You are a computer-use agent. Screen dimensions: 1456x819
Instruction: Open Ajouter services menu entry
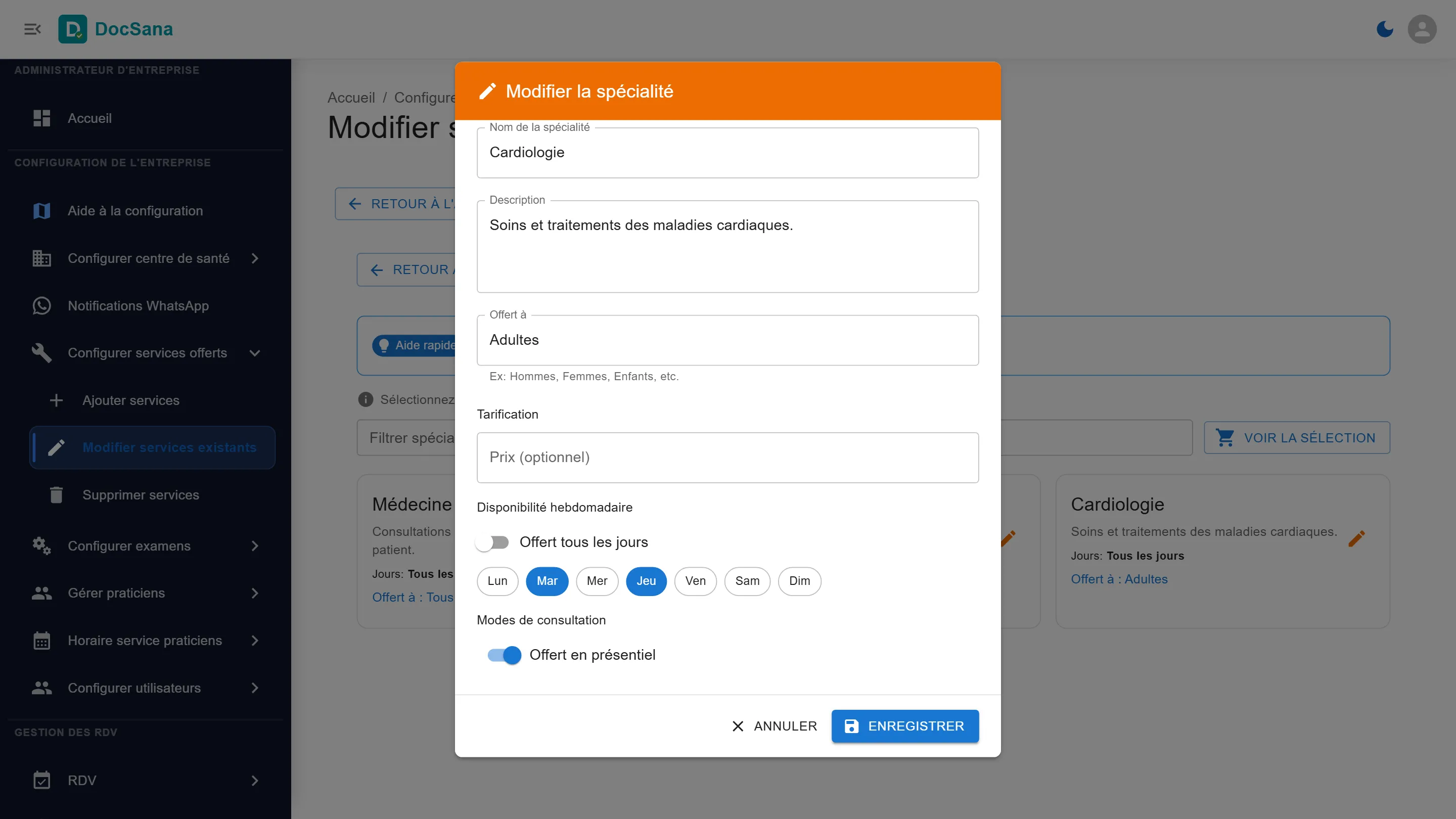pyautogui.click(x=152, y=400)
